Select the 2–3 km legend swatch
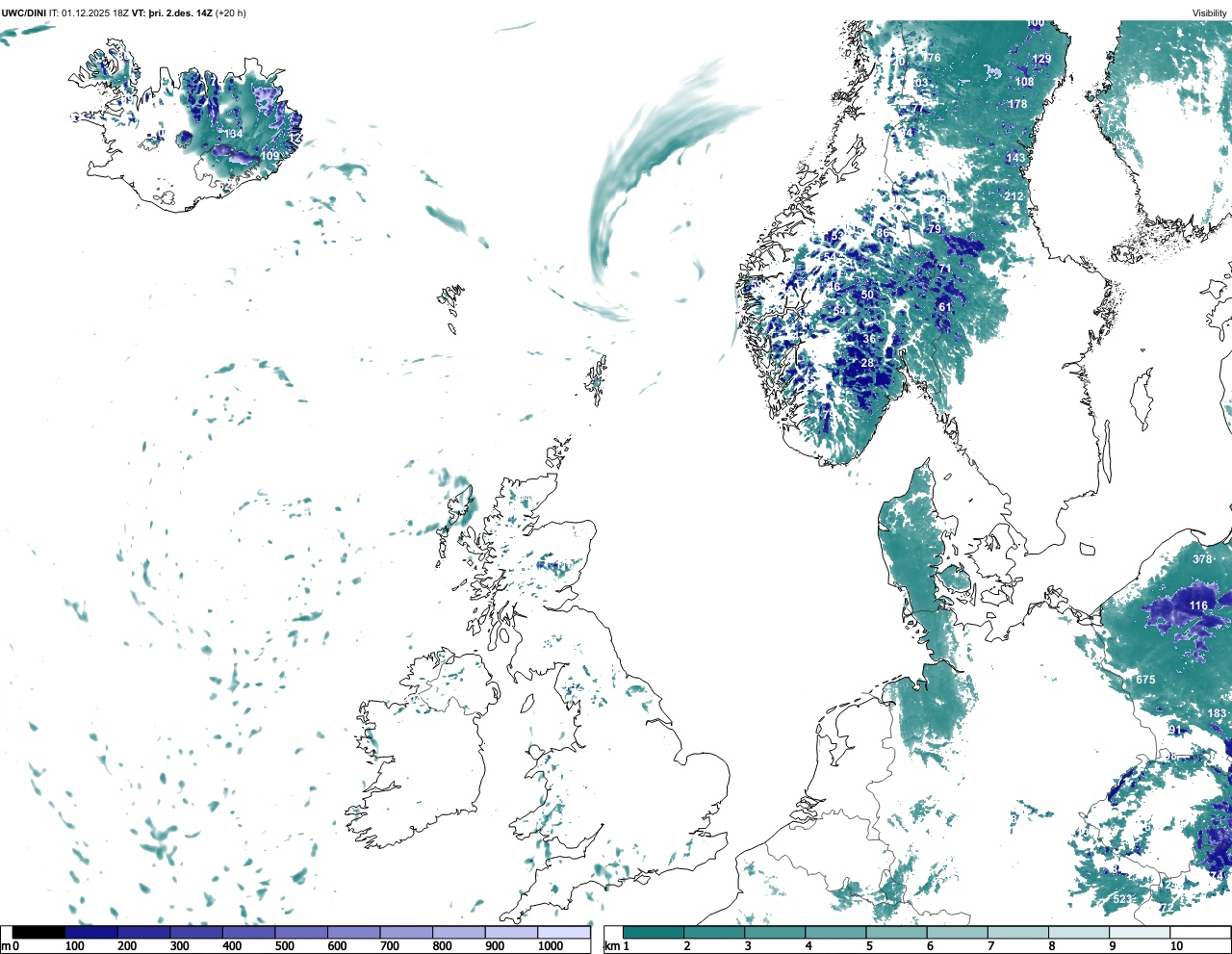This screenshot has width=1232, height=954. (714, 932)
